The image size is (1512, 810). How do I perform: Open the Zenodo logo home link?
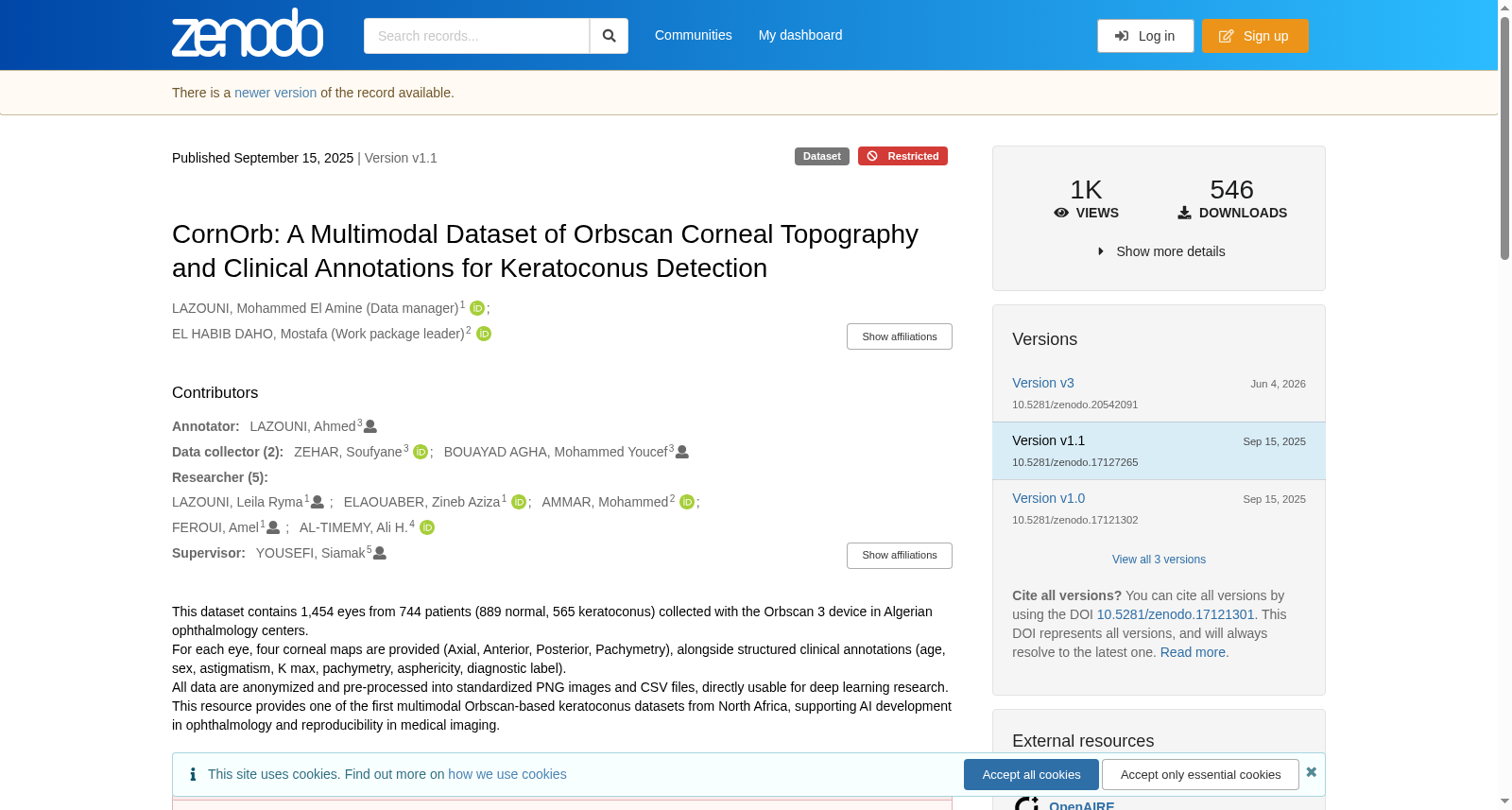(248, 34)
